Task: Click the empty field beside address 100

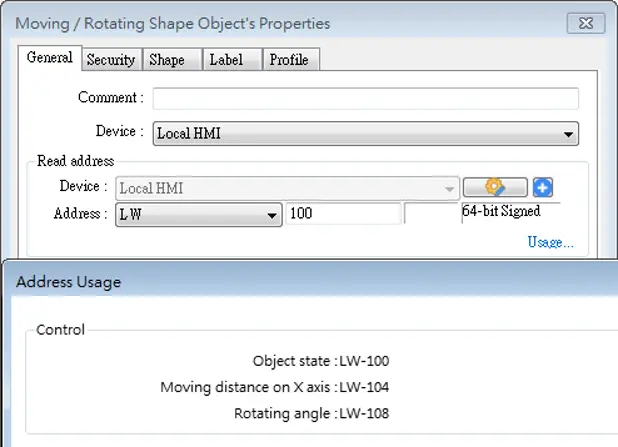Action: [x=432, y=214]
